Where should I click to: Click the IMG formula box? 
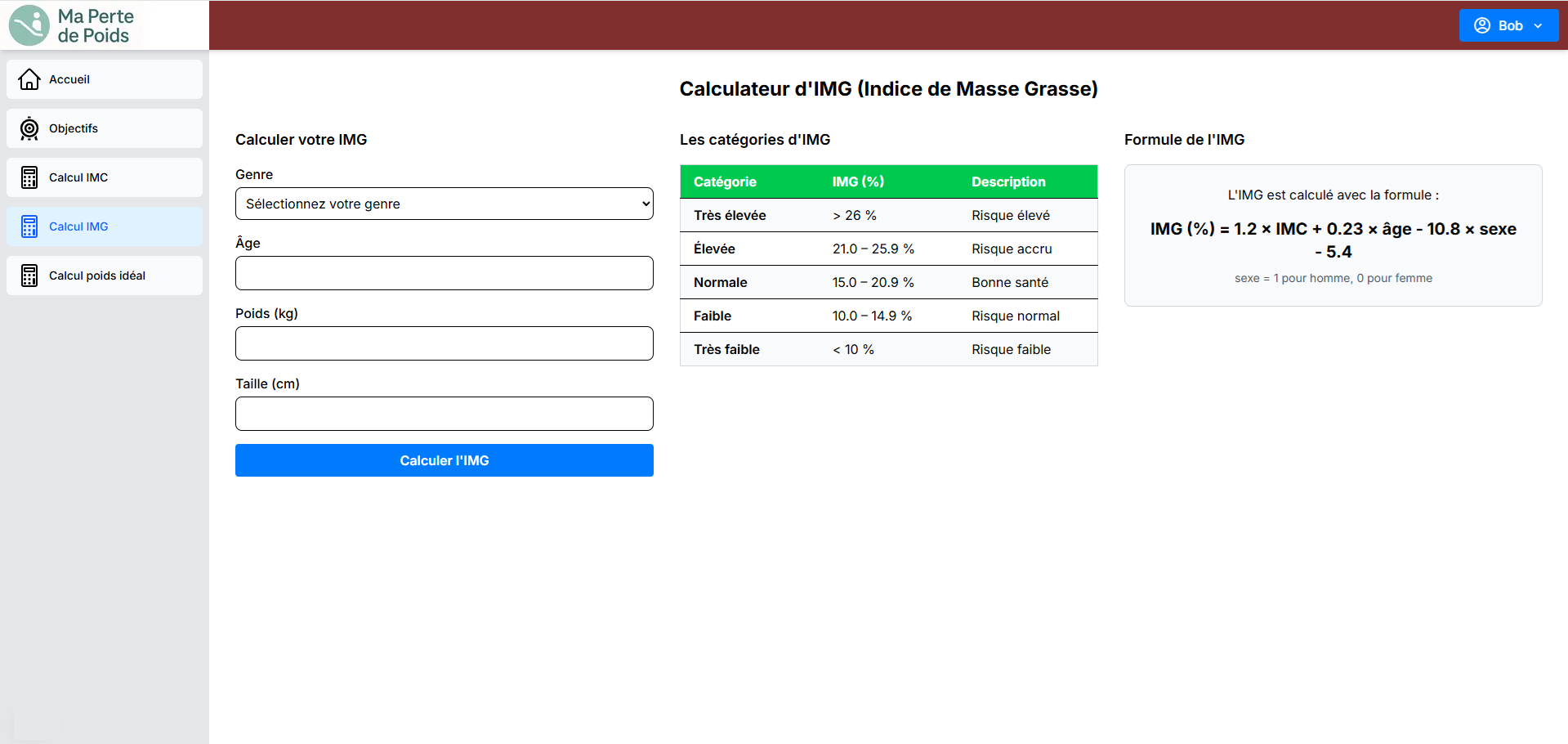click(x=1333, y=235)
